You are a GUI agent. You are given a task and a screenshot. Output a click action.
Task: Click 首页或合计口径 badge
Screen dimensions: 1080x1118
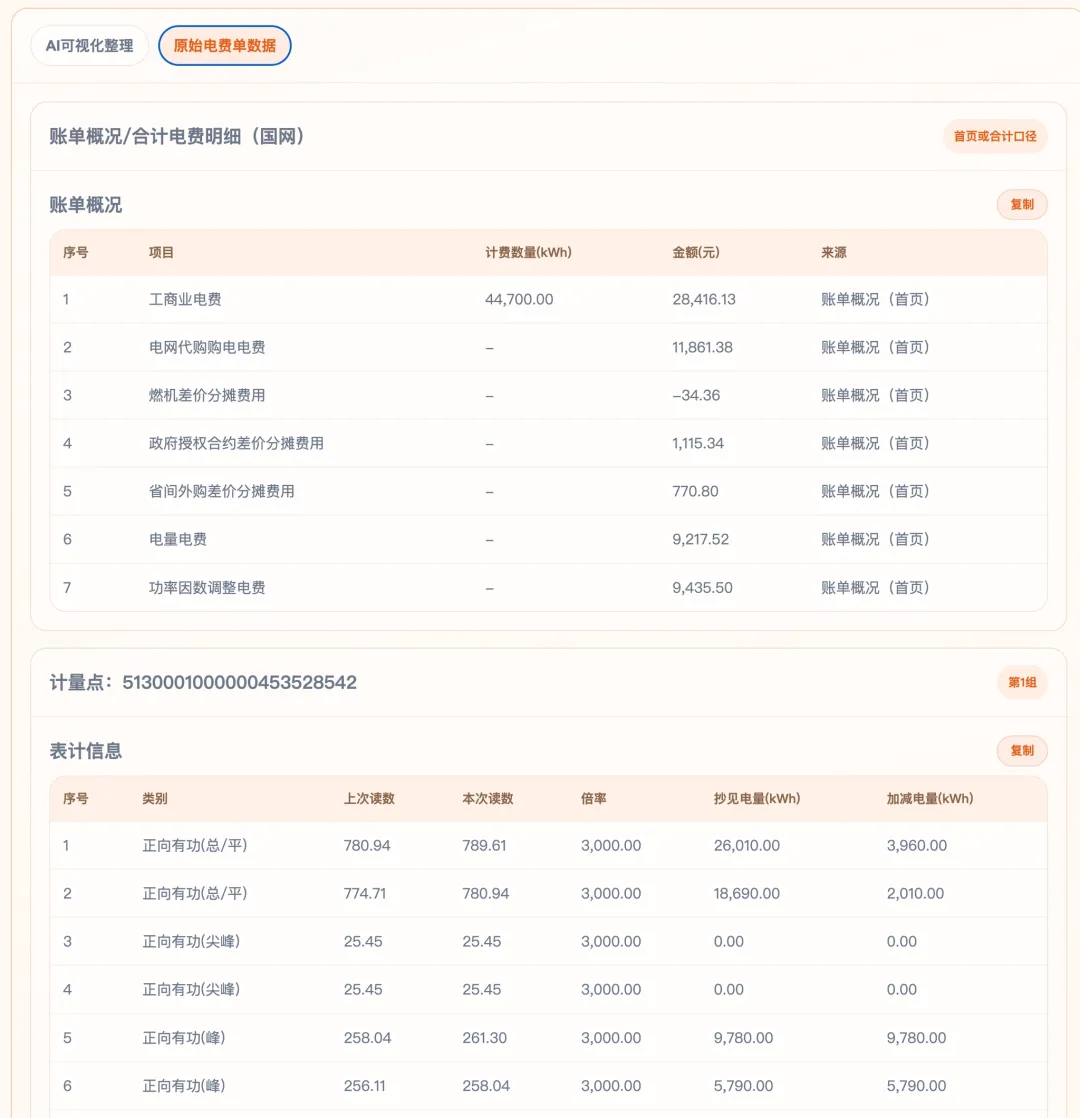click(995, 136)
